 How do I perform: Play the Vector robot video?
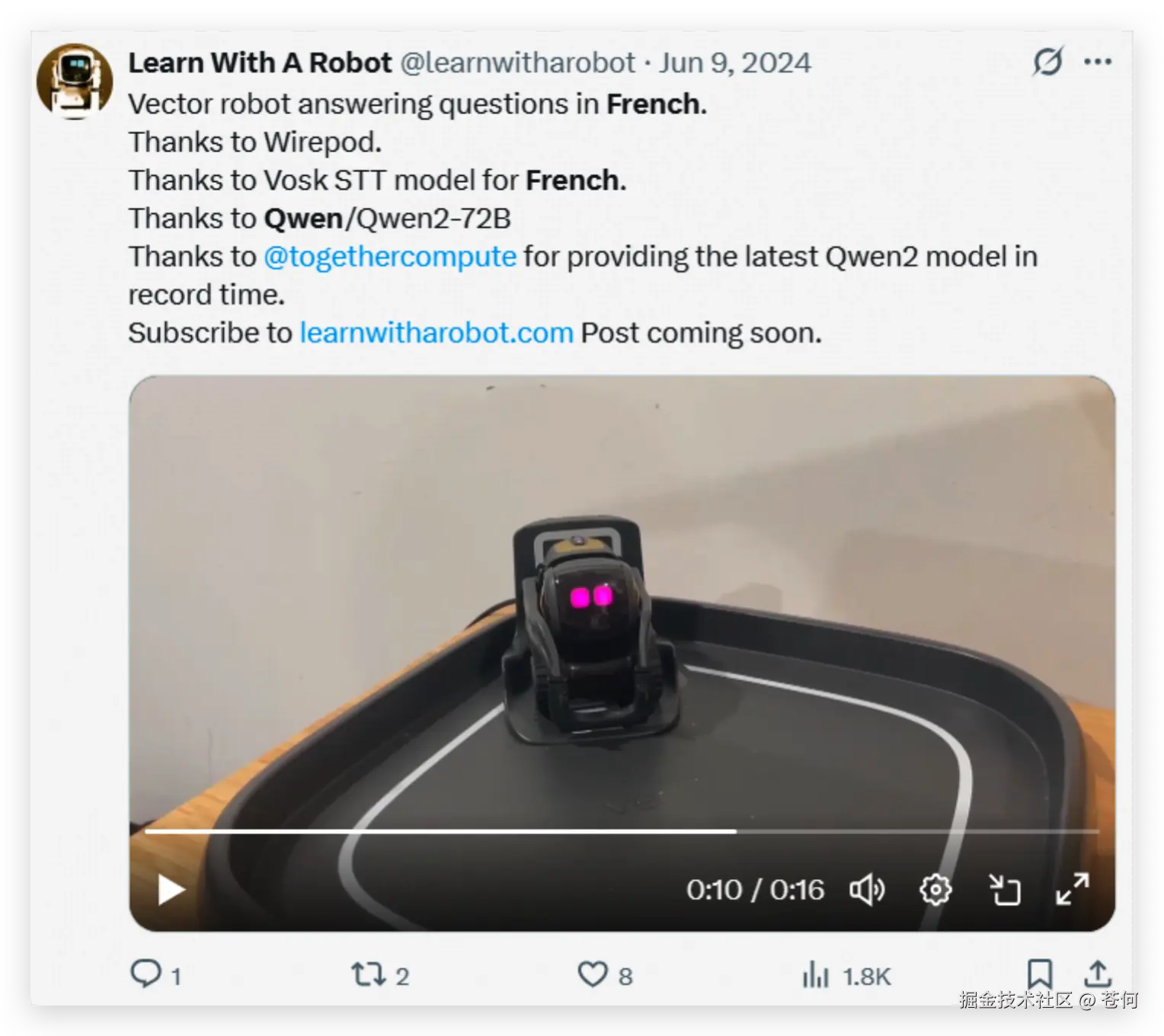click(x=171, y=890)
